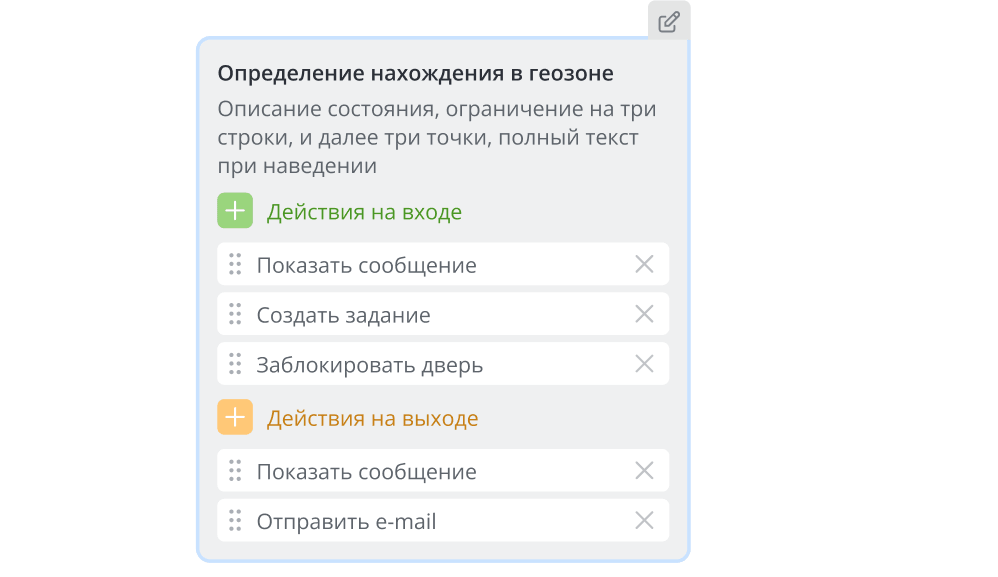Click the edit pencil icon above the card

[669, 21]
